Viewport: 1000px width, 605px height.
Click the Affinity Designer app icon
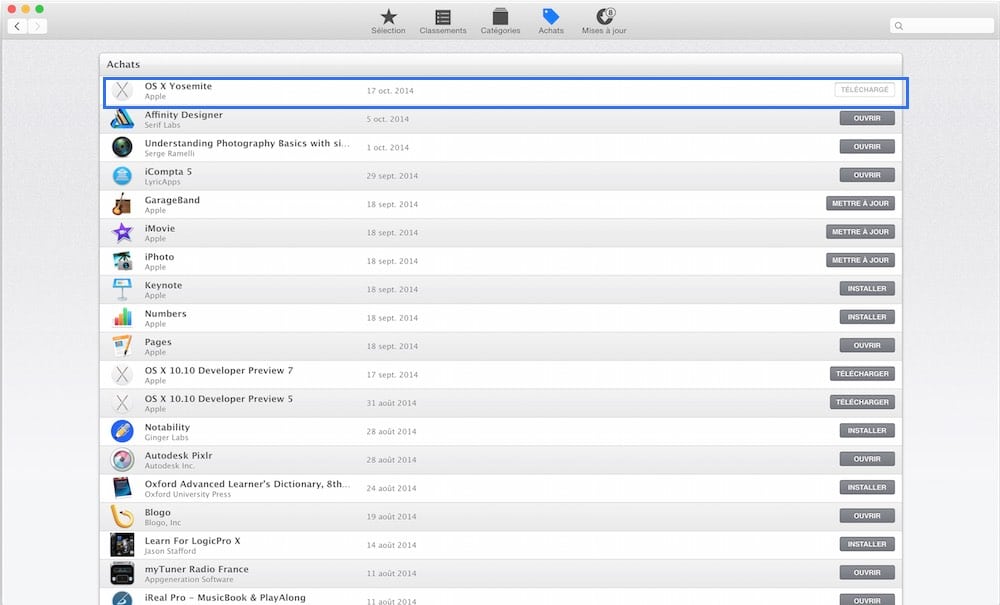tap(122, 119)
